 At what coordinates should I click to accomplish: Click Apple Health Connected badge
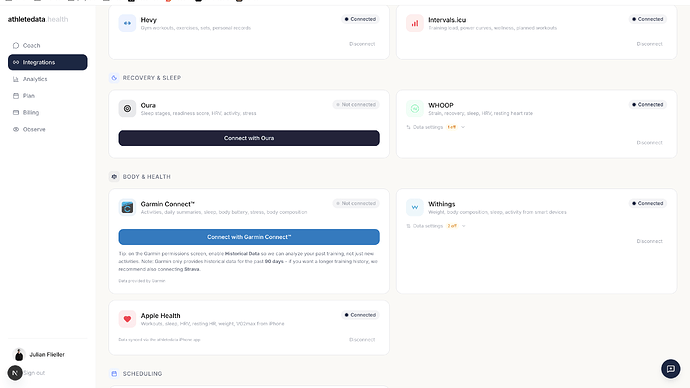(x=360, y=315)
